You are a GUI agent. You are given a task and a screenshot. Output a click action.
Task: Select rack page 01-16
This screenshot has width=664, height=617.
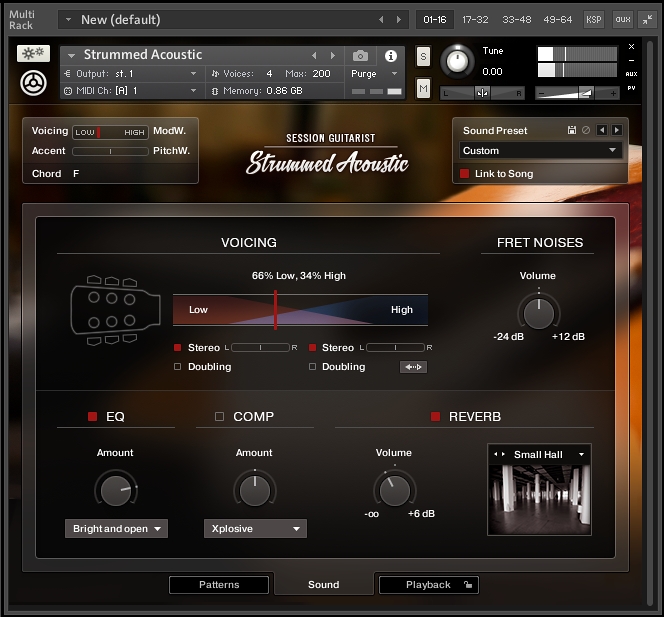point(434,19)
